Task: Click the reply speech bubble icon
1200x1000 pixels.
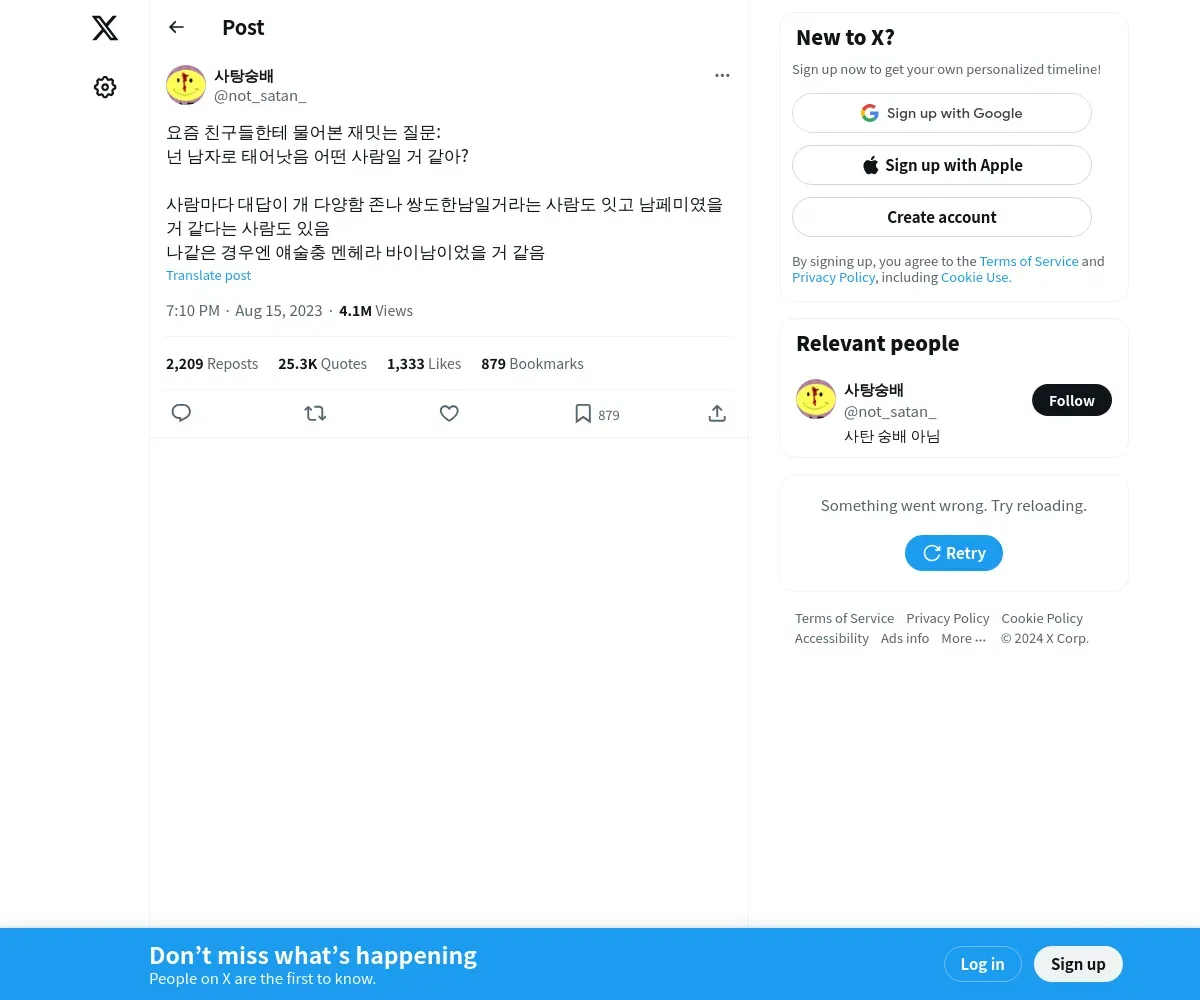Action: (181, 413)
